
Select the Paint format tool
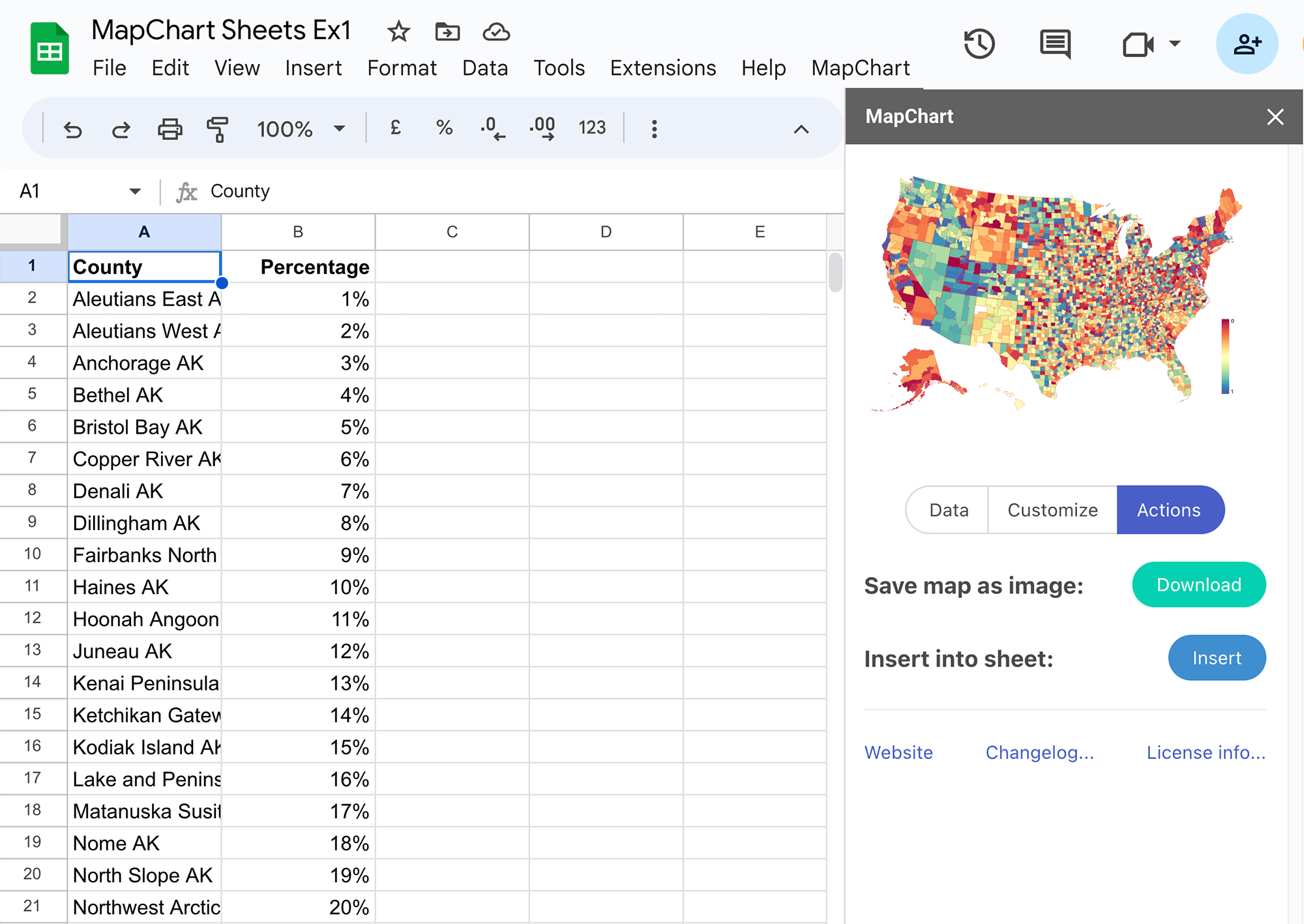pos(217,128)
